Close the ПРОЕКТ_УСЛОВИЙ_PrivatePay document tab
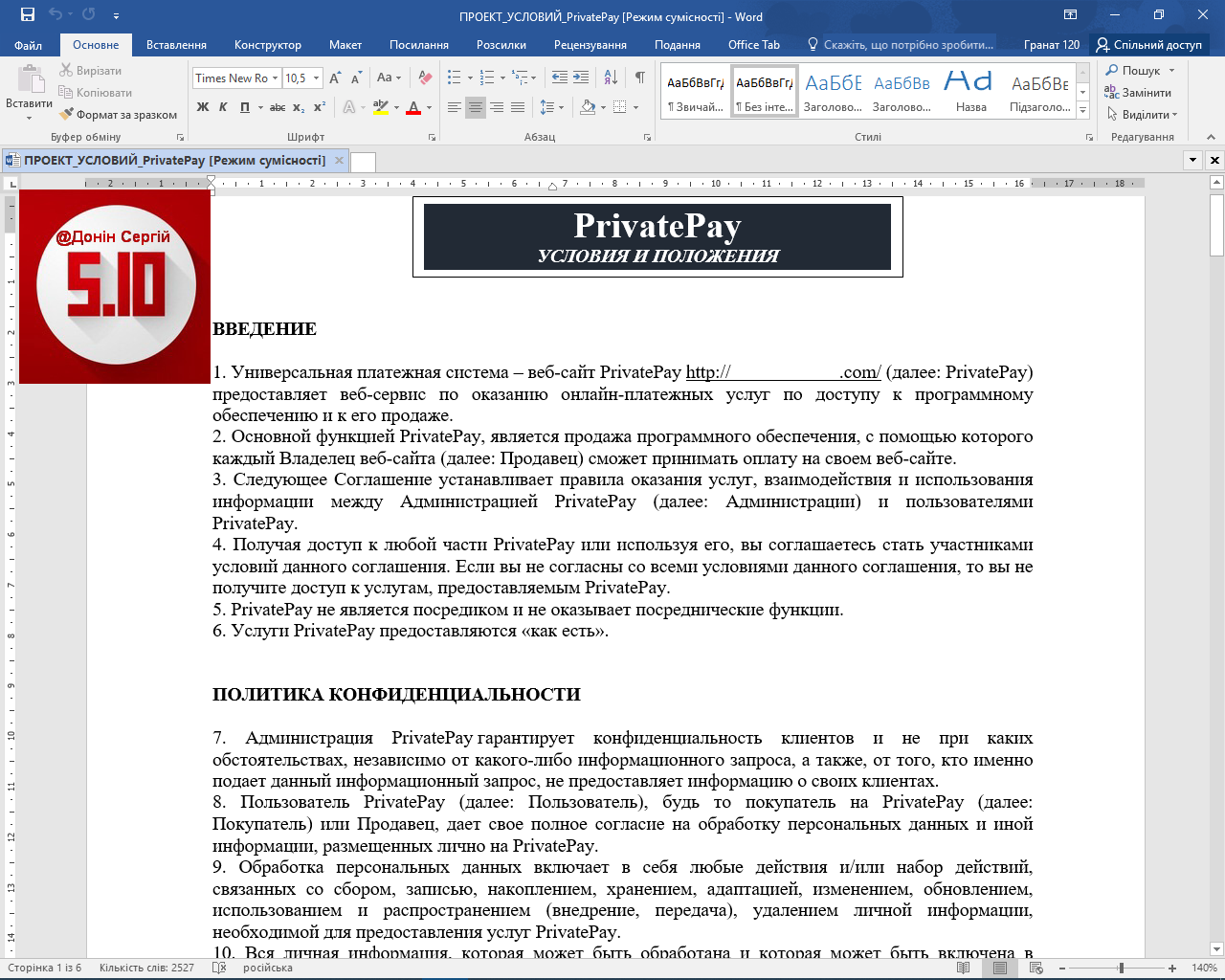Image resolution: width=1225 pixels, height=980 pixels. coord(339,160)
